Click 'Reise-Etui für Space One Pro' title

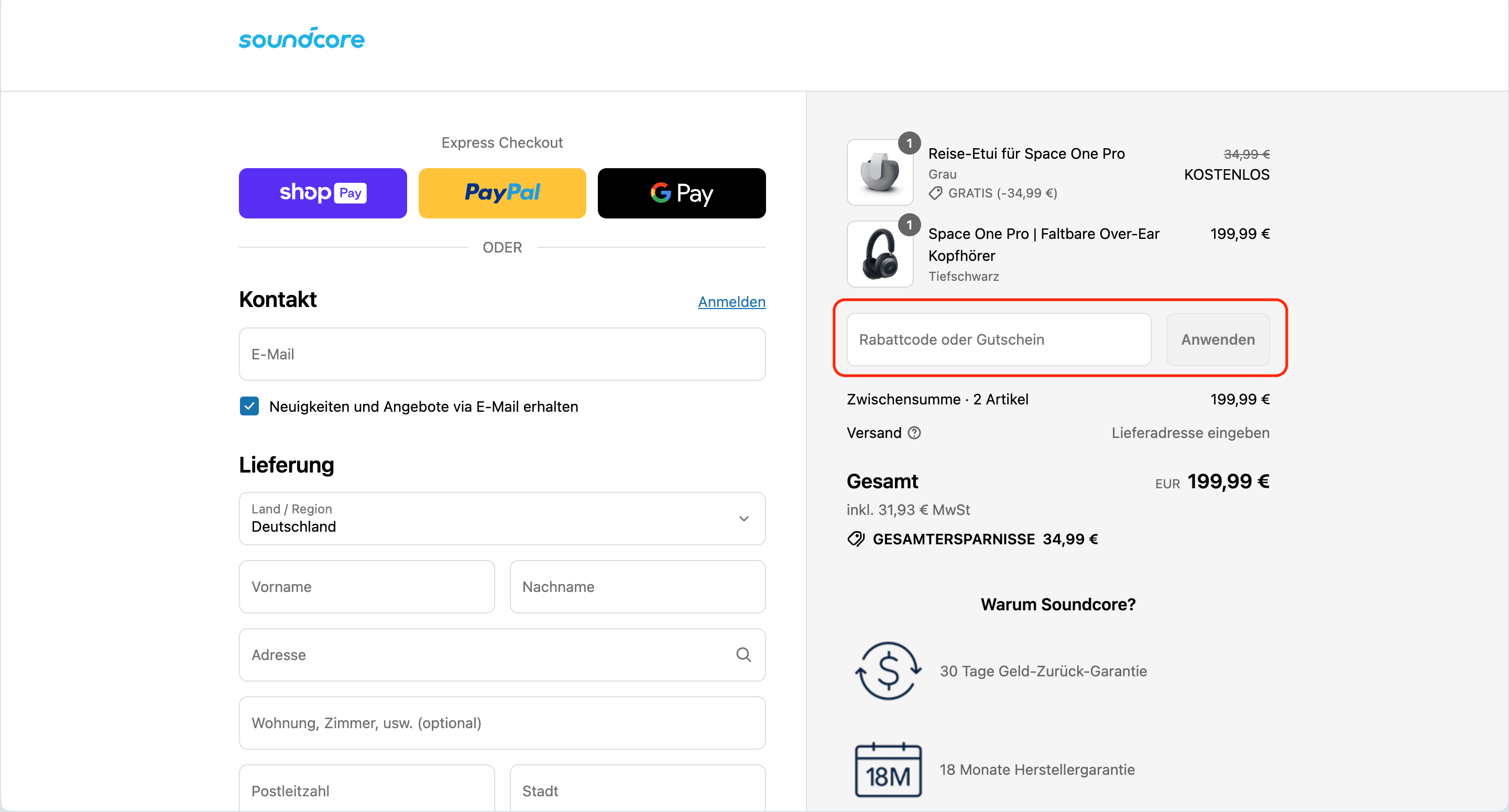(1026, 153)
